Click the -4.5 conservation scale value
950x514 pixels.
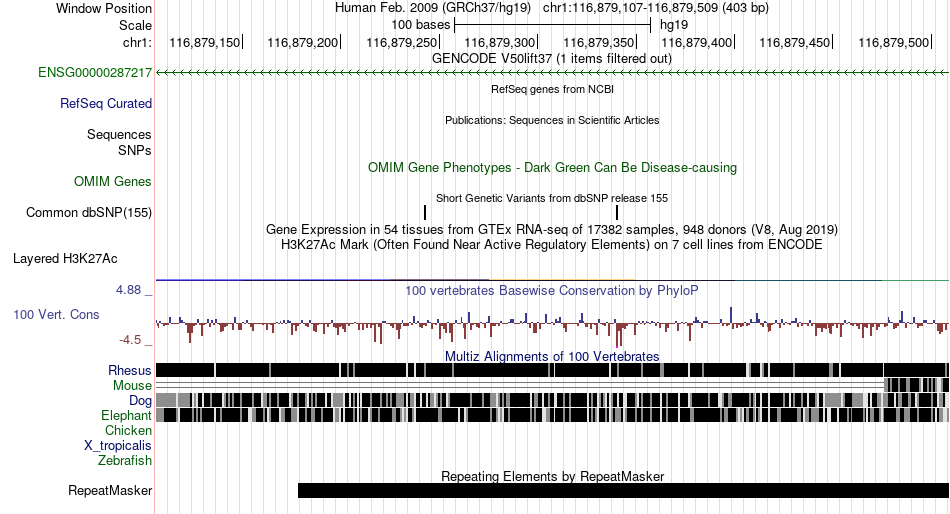coord(130,340)
